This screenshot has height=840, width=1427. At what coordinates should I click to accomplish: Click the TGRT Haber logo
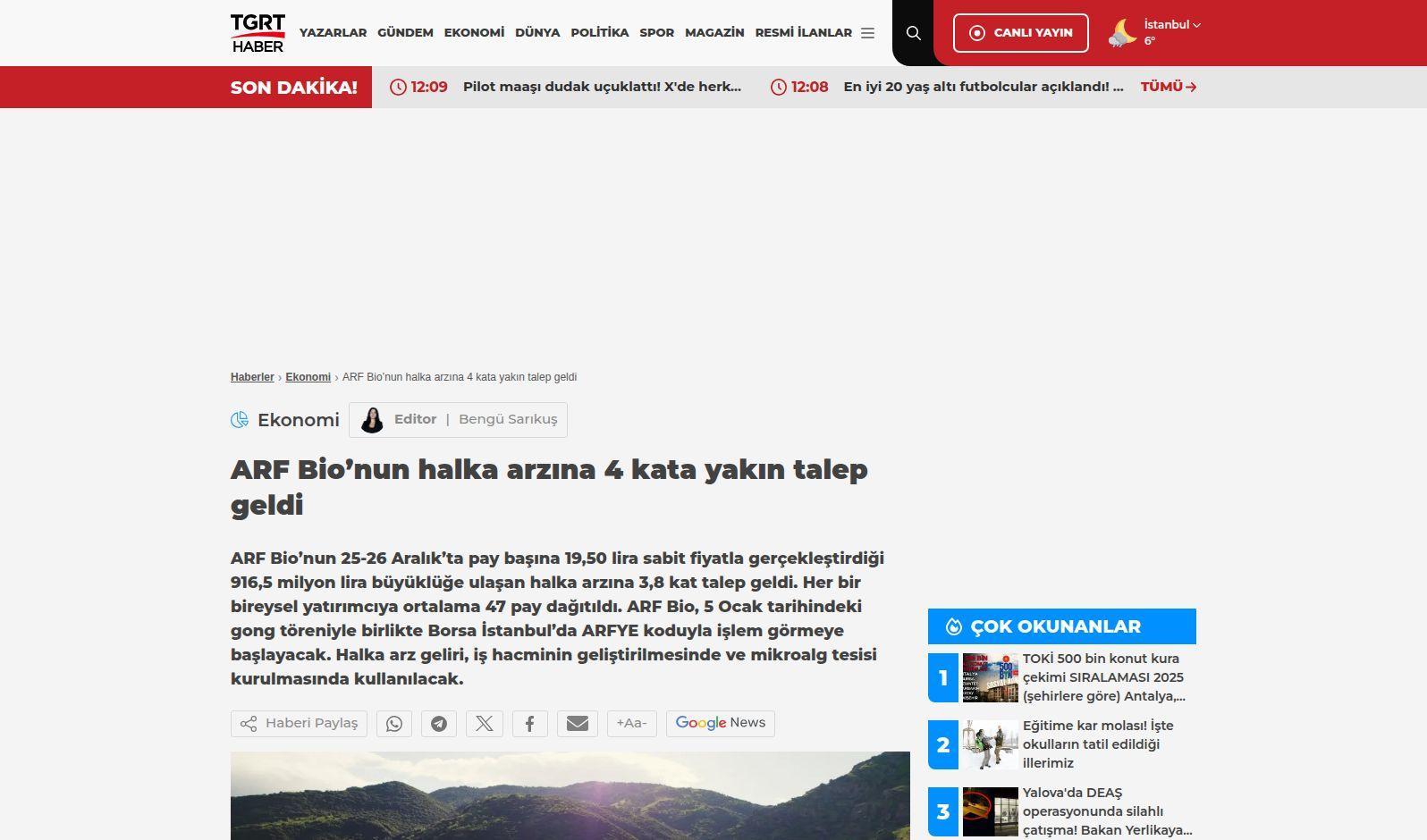258,33
